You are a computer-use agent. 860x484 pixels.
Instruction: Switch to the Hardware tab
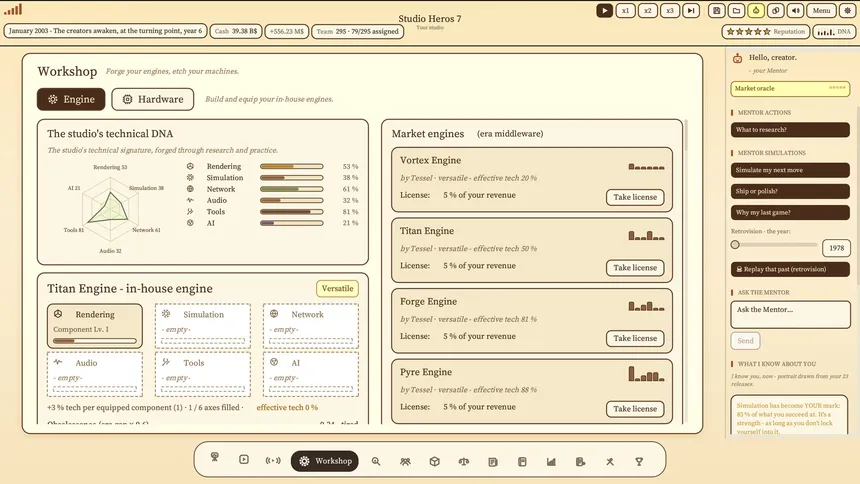click(152, 99)
